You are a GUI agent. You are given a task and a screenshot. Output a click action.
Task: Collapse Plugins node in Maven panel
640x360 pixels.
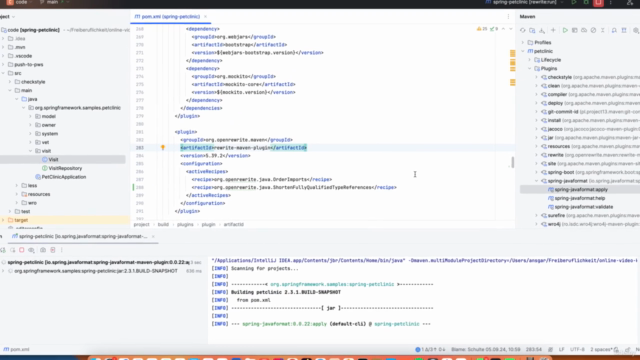[530, 69]
